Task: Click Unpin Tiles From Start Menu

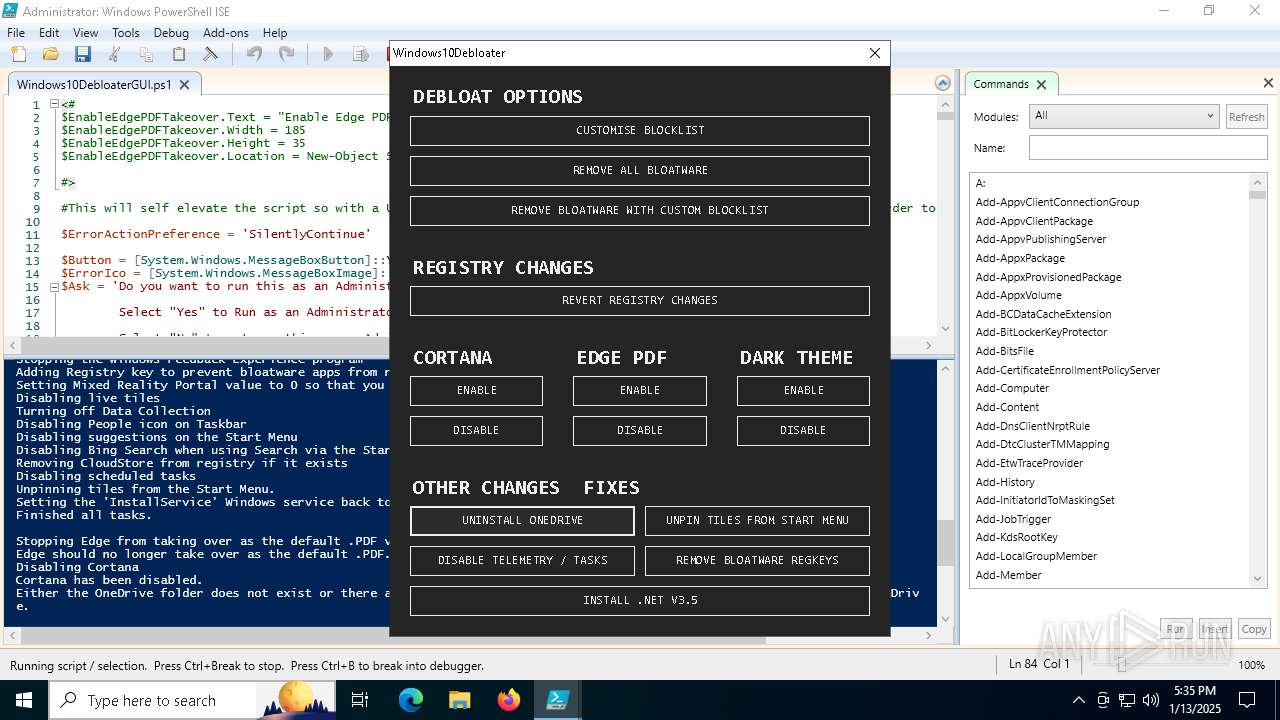Action: (757, 521)
